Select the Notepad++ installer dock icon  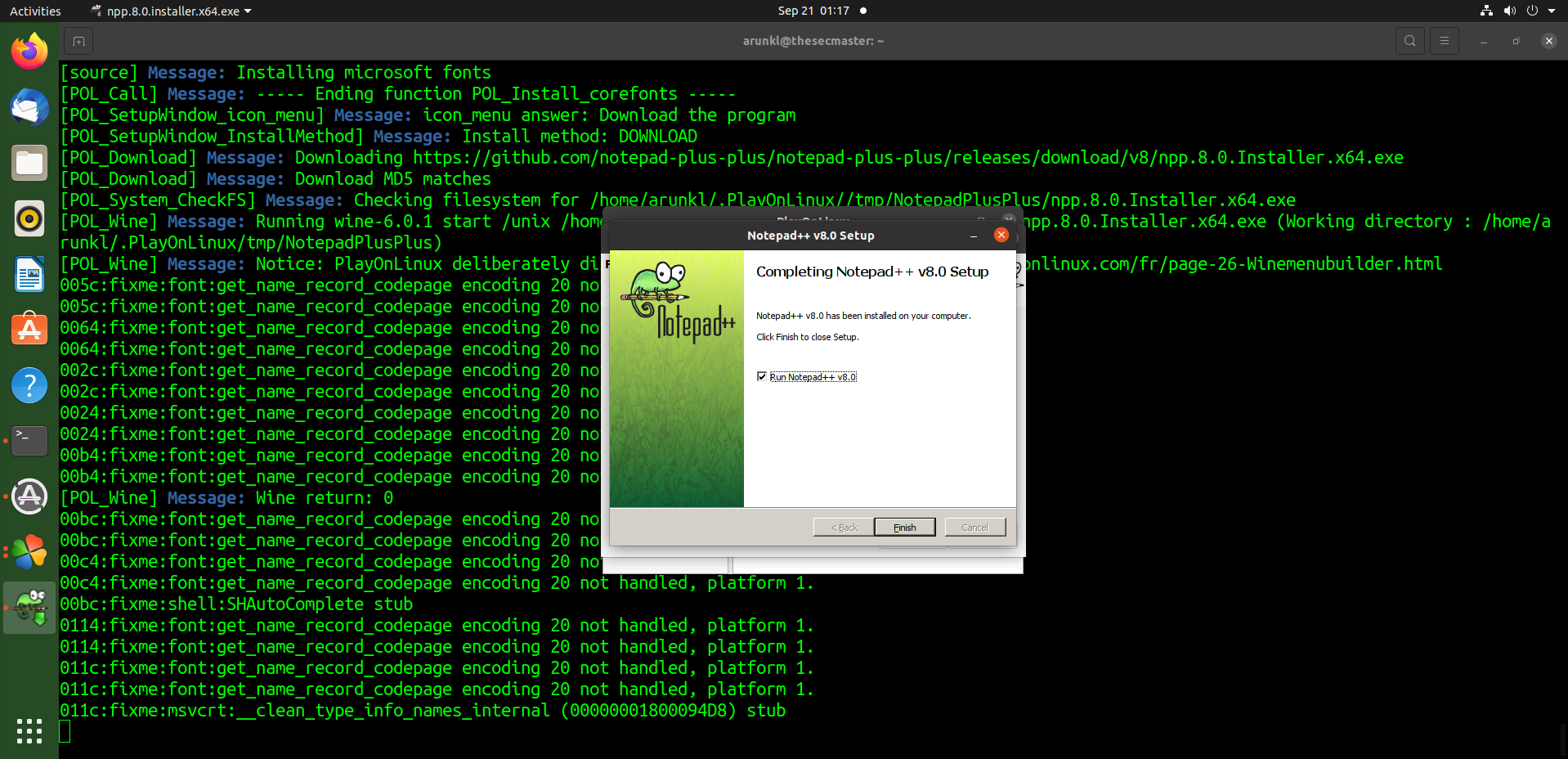coord(29,608)
